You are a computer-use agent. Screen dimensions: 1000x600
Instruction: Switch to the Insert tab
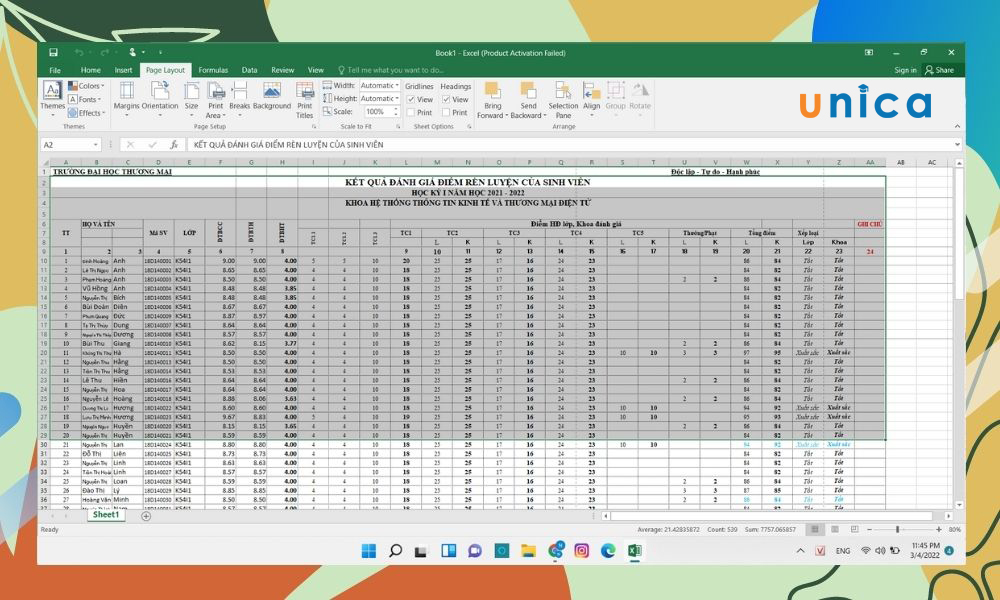pyautogui.click(x=123, y=70)
